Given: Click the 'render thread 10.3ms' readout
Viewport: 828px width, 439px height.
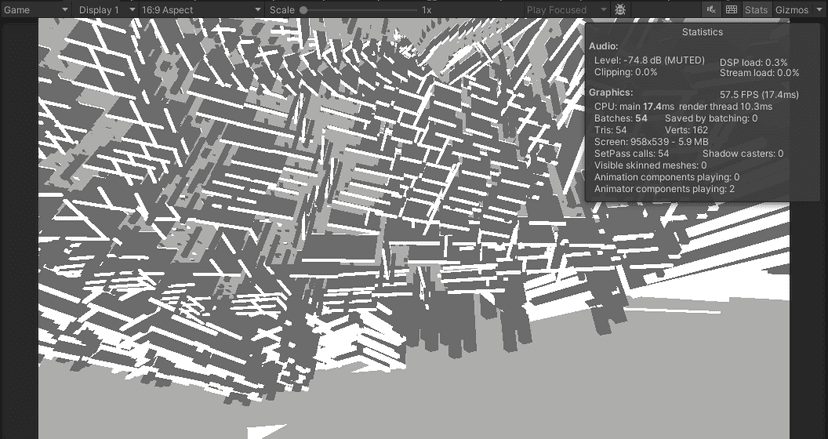Looking at the screenshot, I should pyautogui.click(x=726, y=107).
